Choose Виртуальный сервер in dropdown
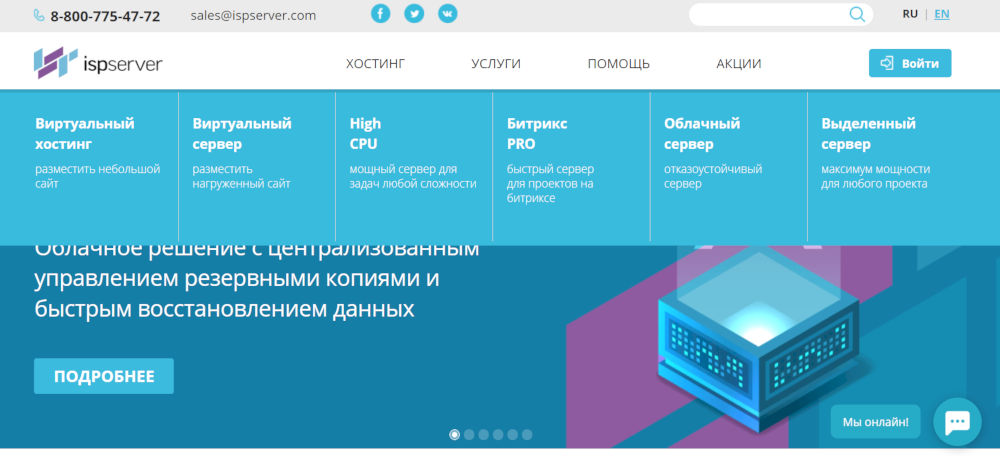The height and width of the screenshot is (461, 1000). 242,133
